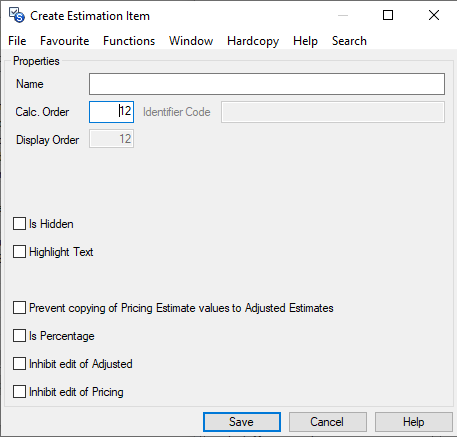Click the Identifier Code field
This screenshot has width=457, height=437.
pos(333,112)
